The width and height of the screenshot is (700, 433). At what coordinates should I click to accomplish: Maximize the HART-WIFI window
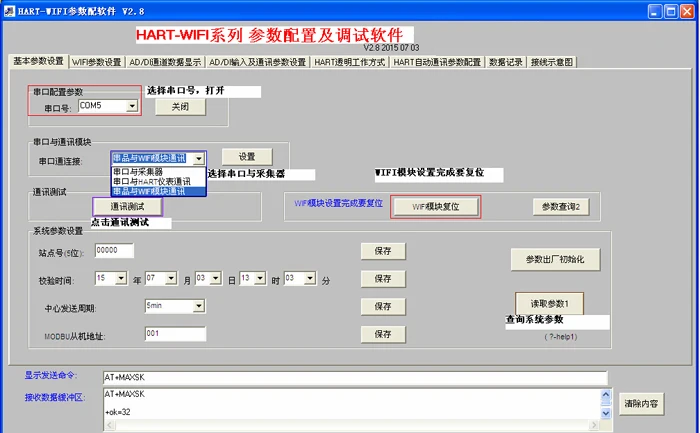[671, 12]
